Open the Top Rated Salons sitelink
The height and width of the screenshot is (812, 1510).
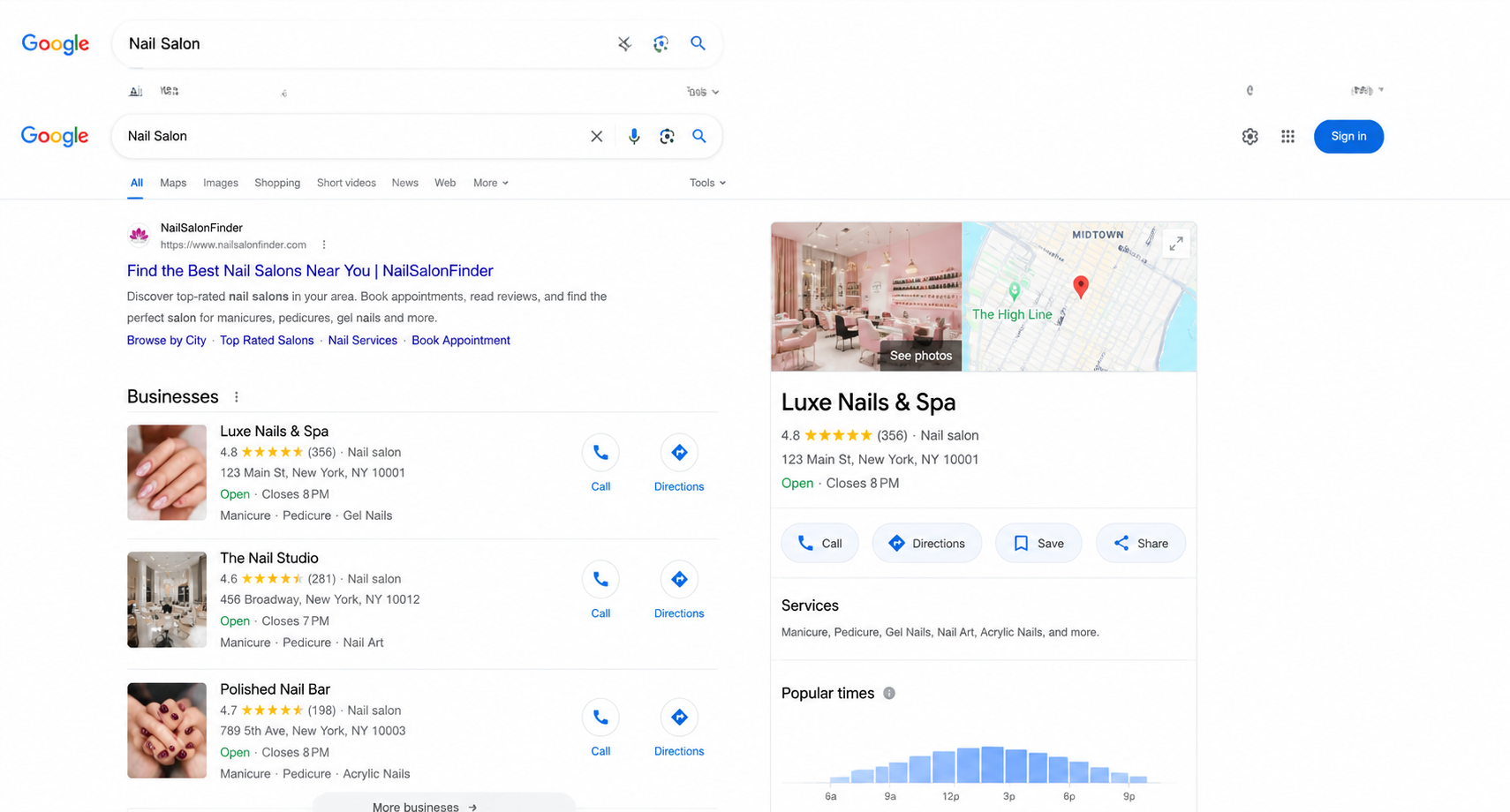coord(267,340)
